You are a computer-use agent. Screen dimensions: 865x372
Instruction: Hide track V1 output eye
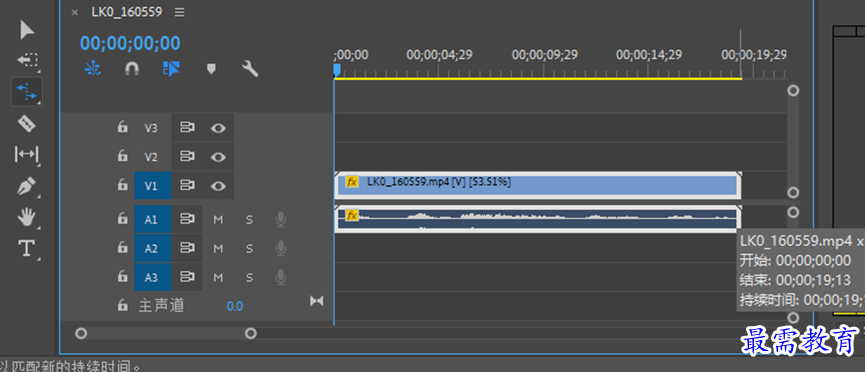click(218, 186)
